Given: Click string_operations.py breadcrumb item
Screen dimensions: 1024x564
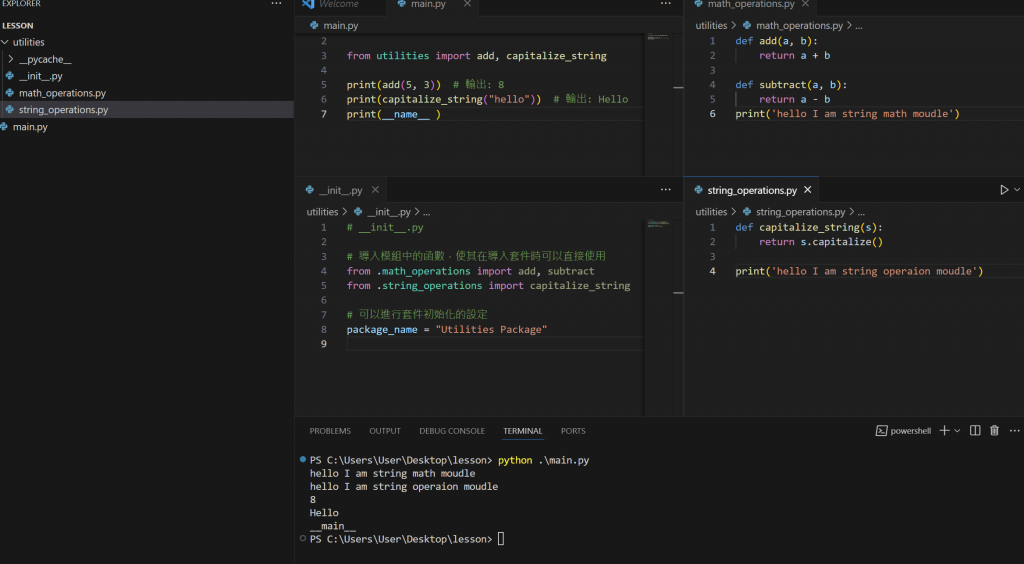Looking at the screenshot, I should click(800, 212).
